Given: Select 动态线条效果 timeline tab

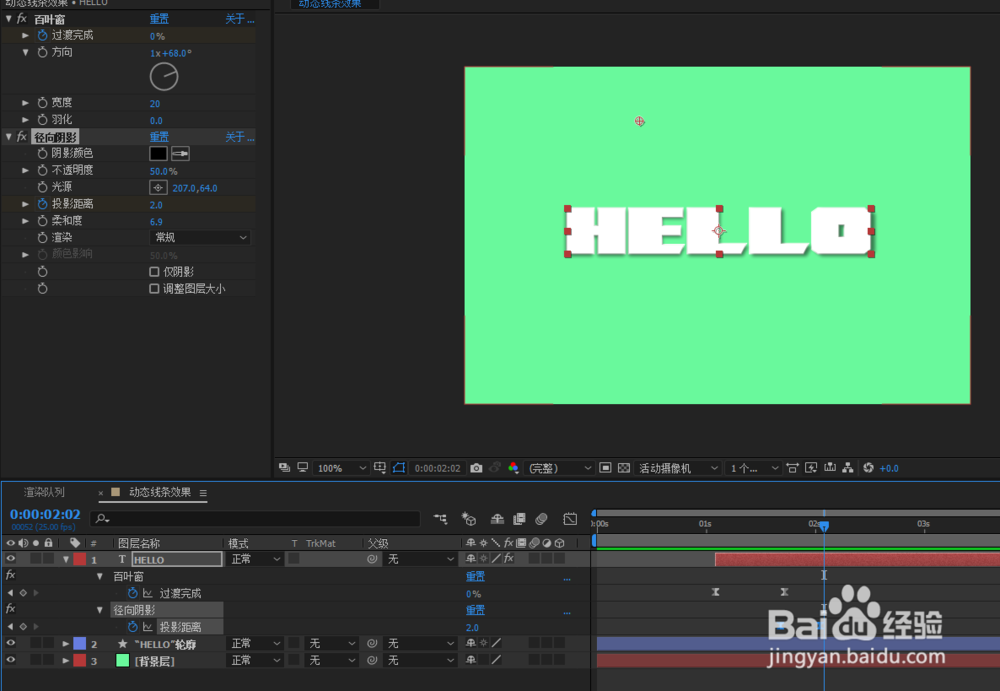Looking at the screenshot, I should tap(160, 492).
